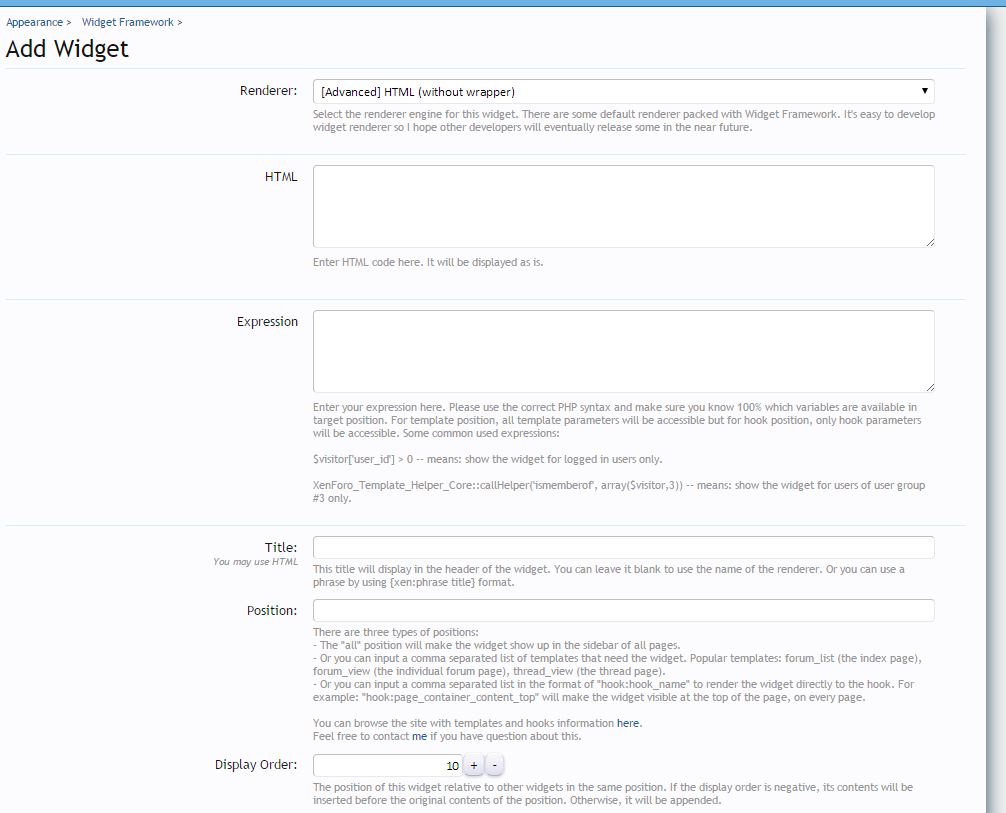
Task: Click the Position input field
Action: (x=623, y=610)
